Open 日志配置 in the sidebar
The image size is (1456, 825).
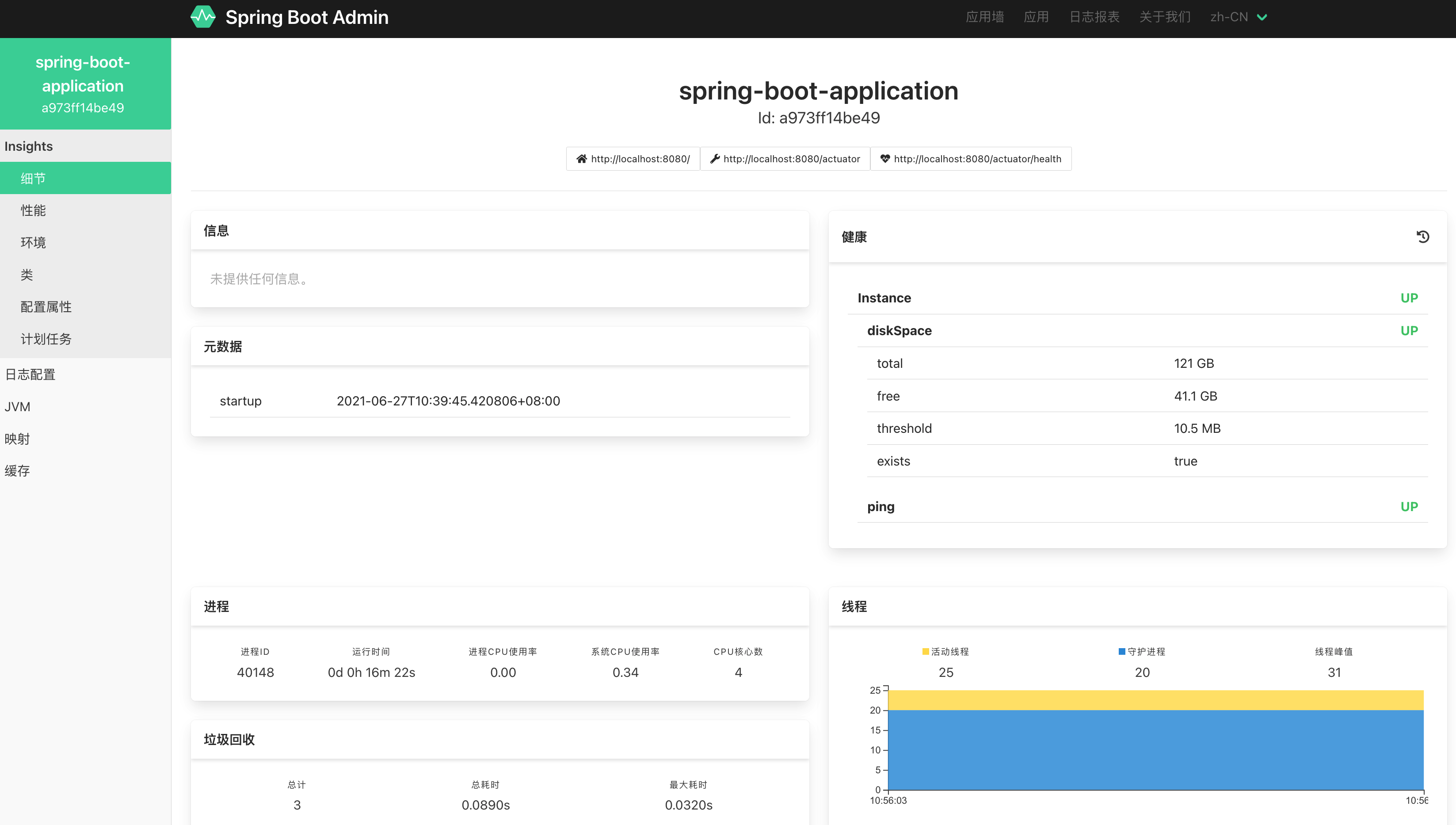point(85,374)
